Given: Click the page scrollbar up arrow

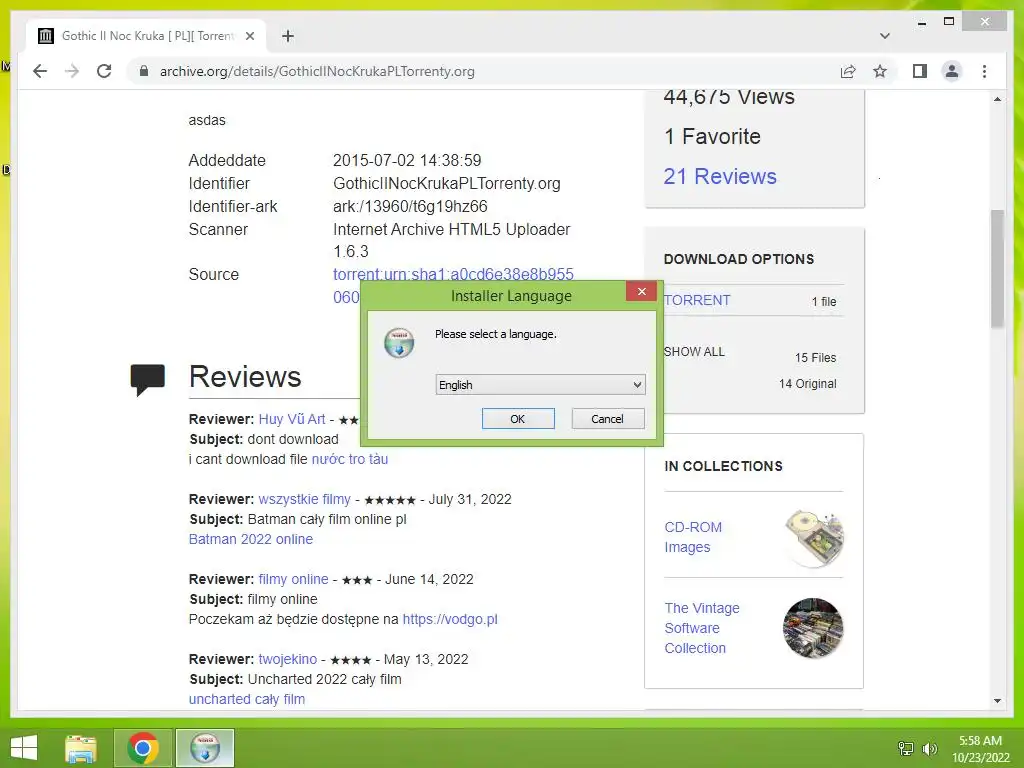Looking at the screenshot, I should [x=997, y=99].
